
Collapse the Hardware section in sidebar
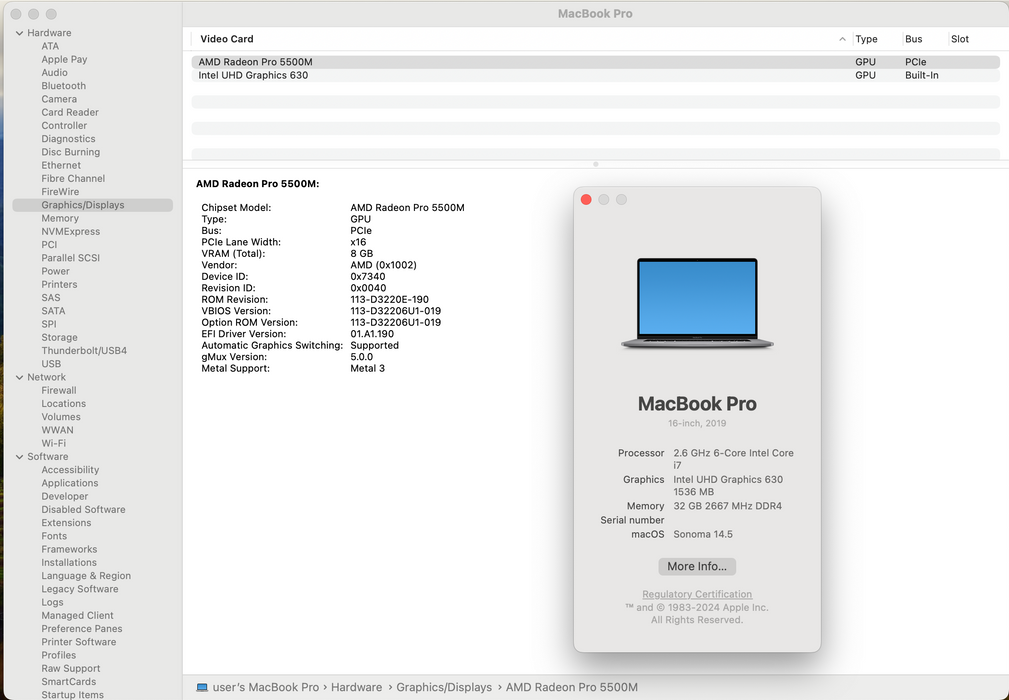tap(19, 33)
